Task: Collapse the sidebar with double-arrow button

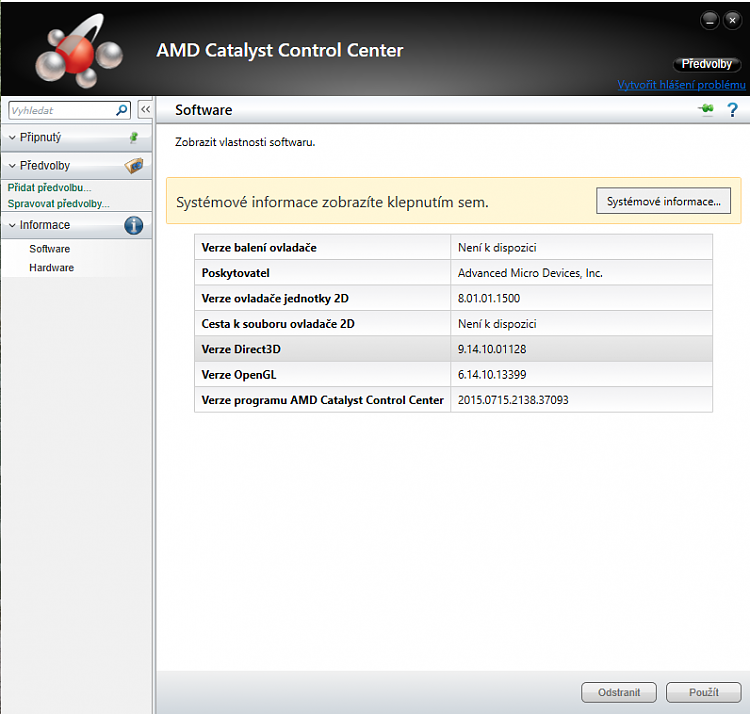Action: pyautogui.click(x=145, y=110)
